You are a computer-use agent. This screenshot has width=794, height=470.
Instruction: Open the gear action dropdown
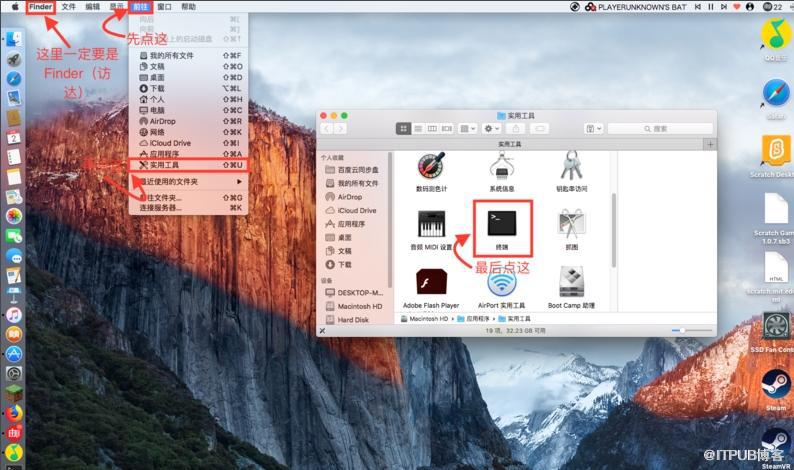(x=492, y=129)
